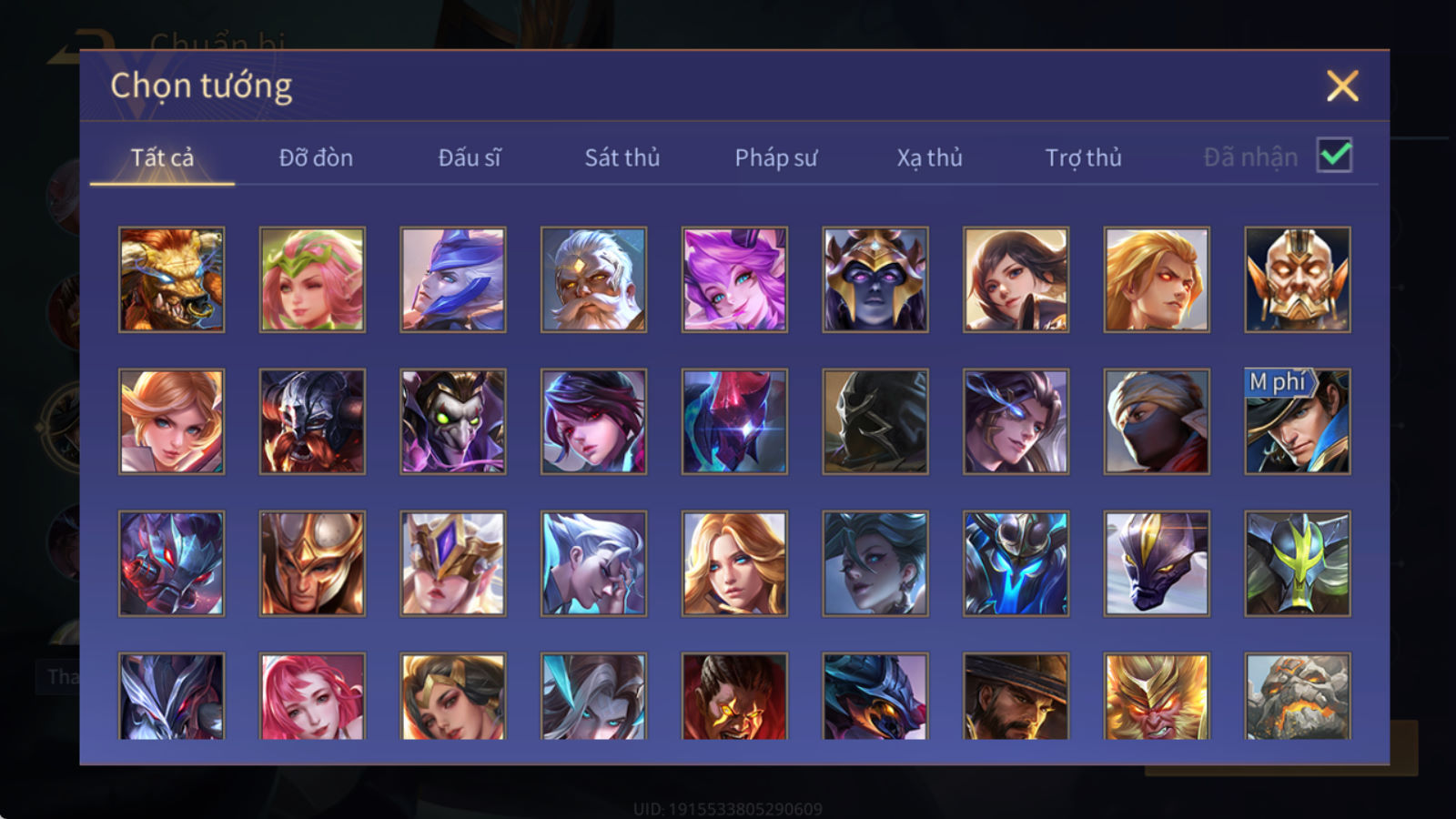View the 'Trợ thủ' tab
This screenshot has width=1456, height=819.
(x=1083, y=157)
